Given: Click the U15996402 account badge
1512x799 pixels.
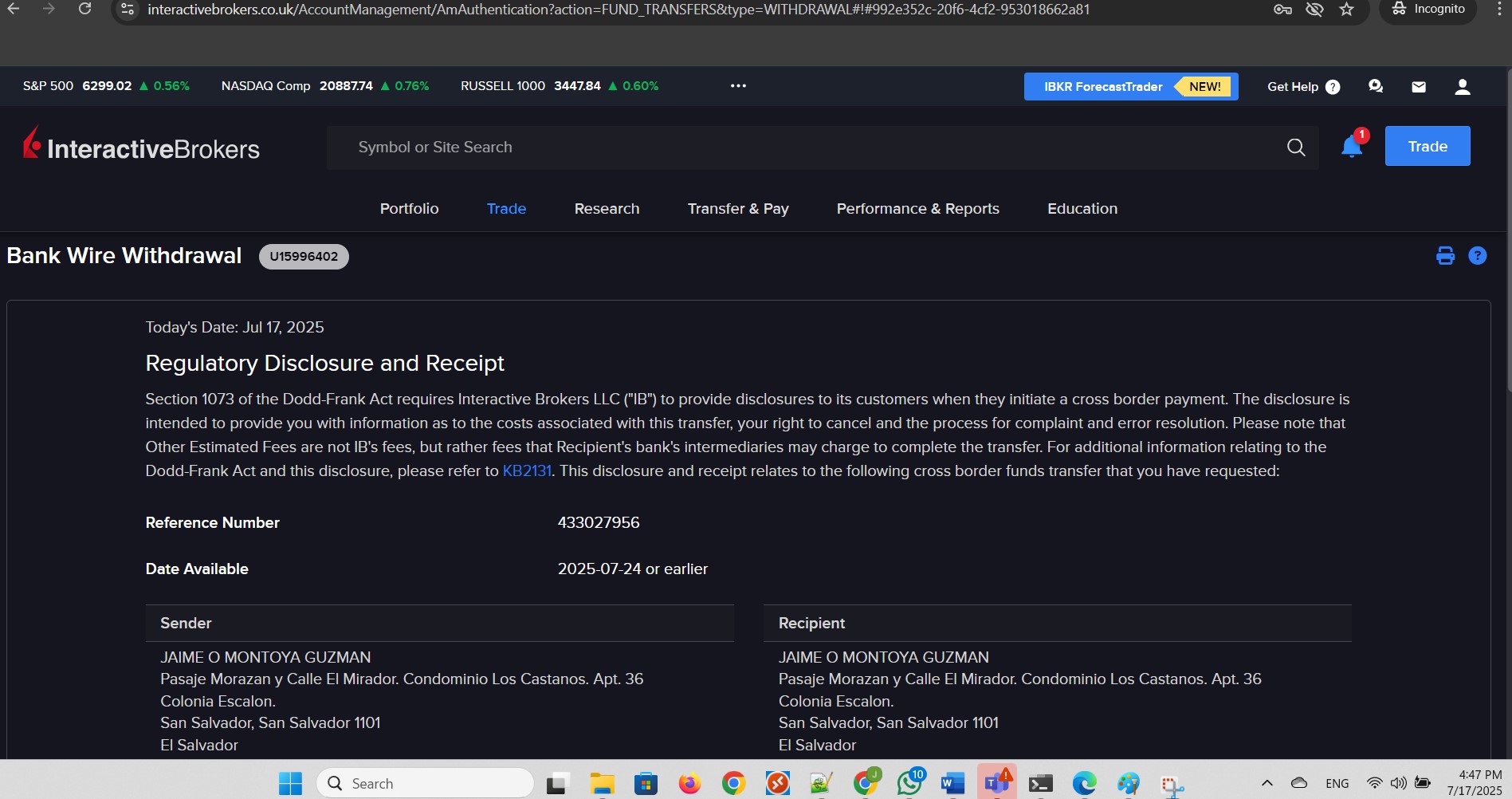Looking at the screenshot, I should [x=304, y=257].
